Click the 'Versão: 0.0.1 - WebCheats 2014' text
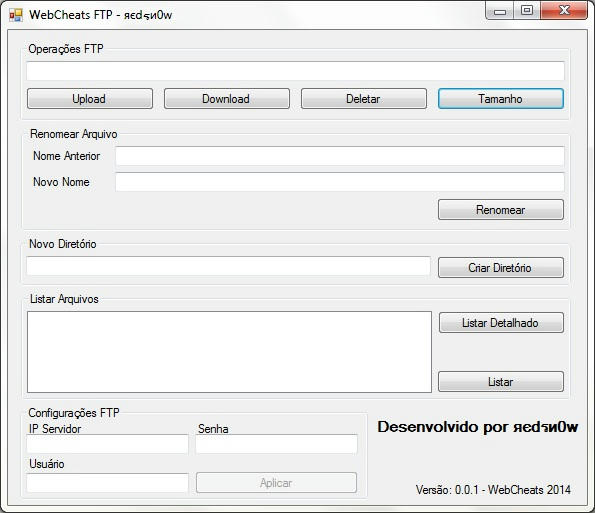This screenshot has width=595, height=513. (x=493, y=489)
